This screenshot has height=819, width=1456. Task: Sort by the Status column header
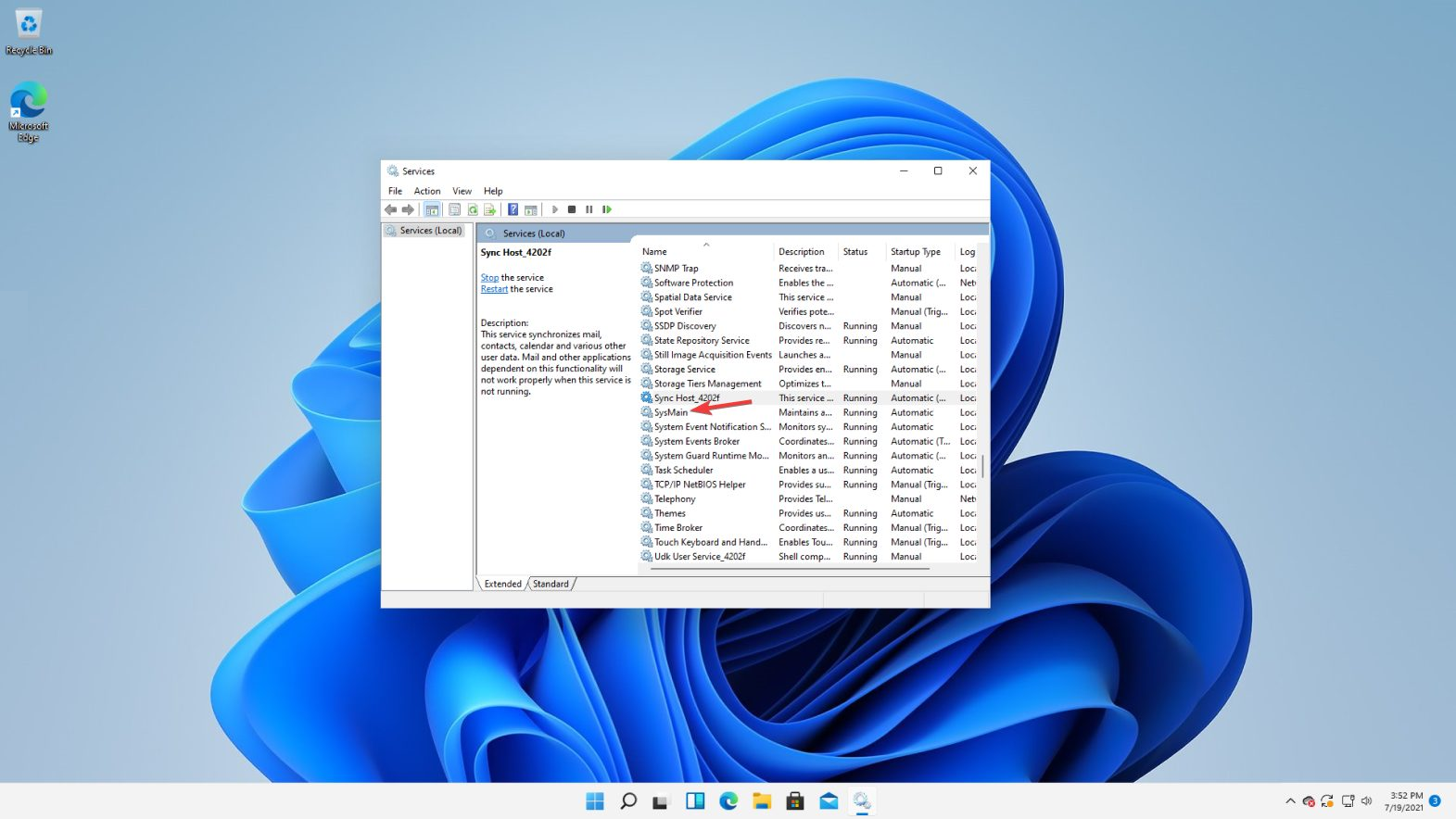[861, 252]
